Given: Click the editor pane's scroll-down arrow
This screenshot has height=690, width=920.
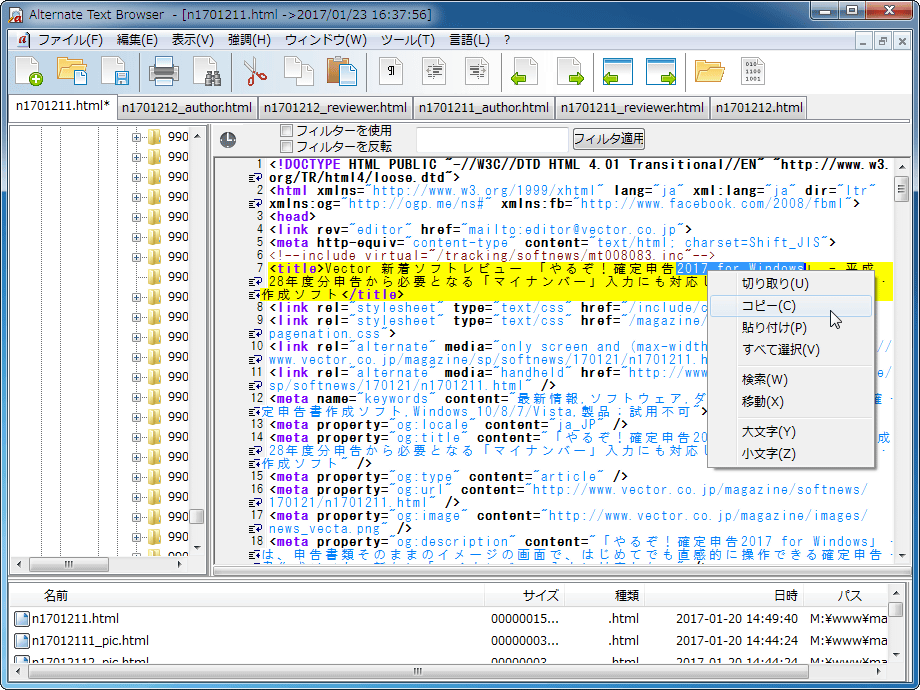Looking at the screenshot, I should point(901,555).
